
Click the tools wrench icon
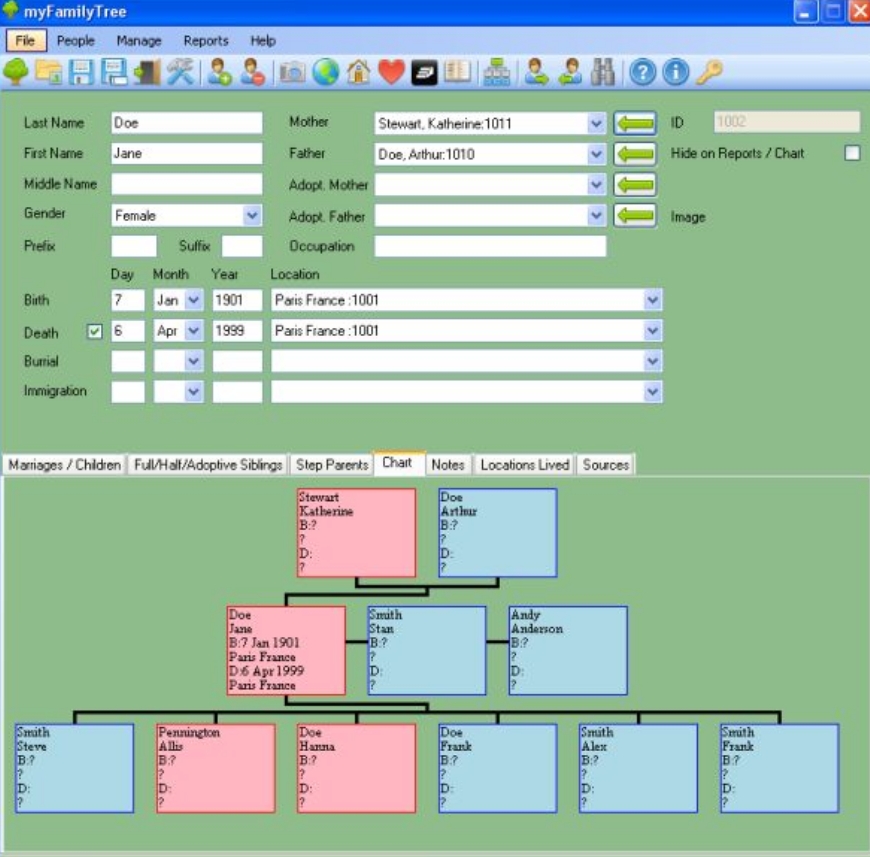coord(181,72)
